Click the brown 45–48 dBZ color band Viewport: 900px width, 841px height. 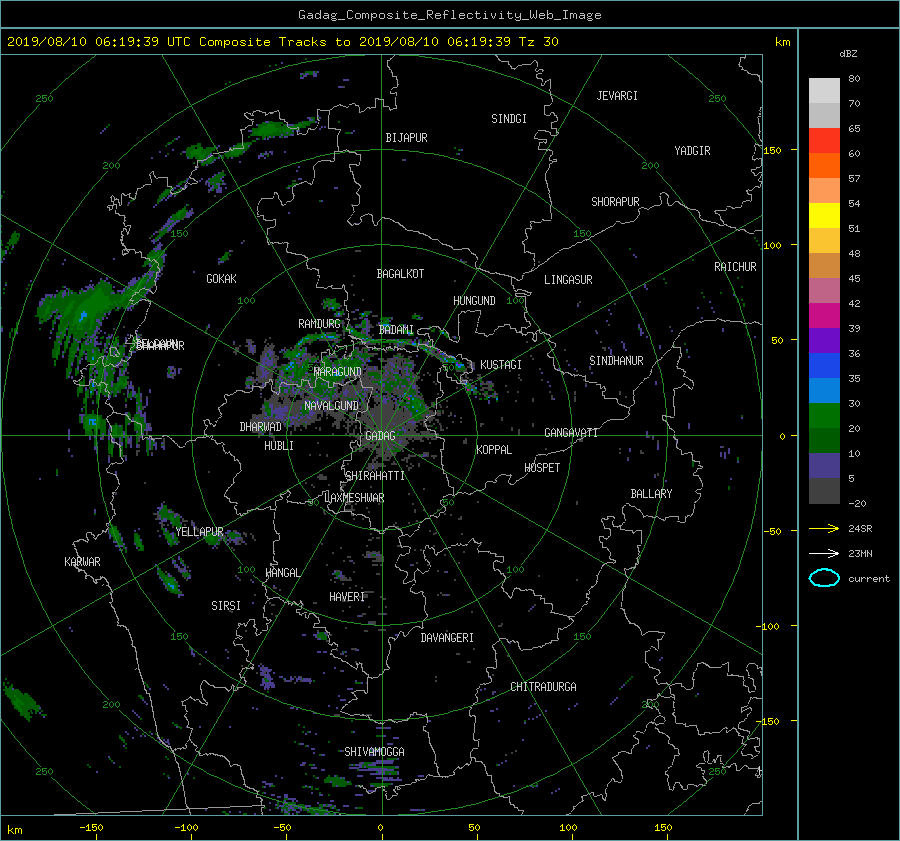(x=824, y=265)
